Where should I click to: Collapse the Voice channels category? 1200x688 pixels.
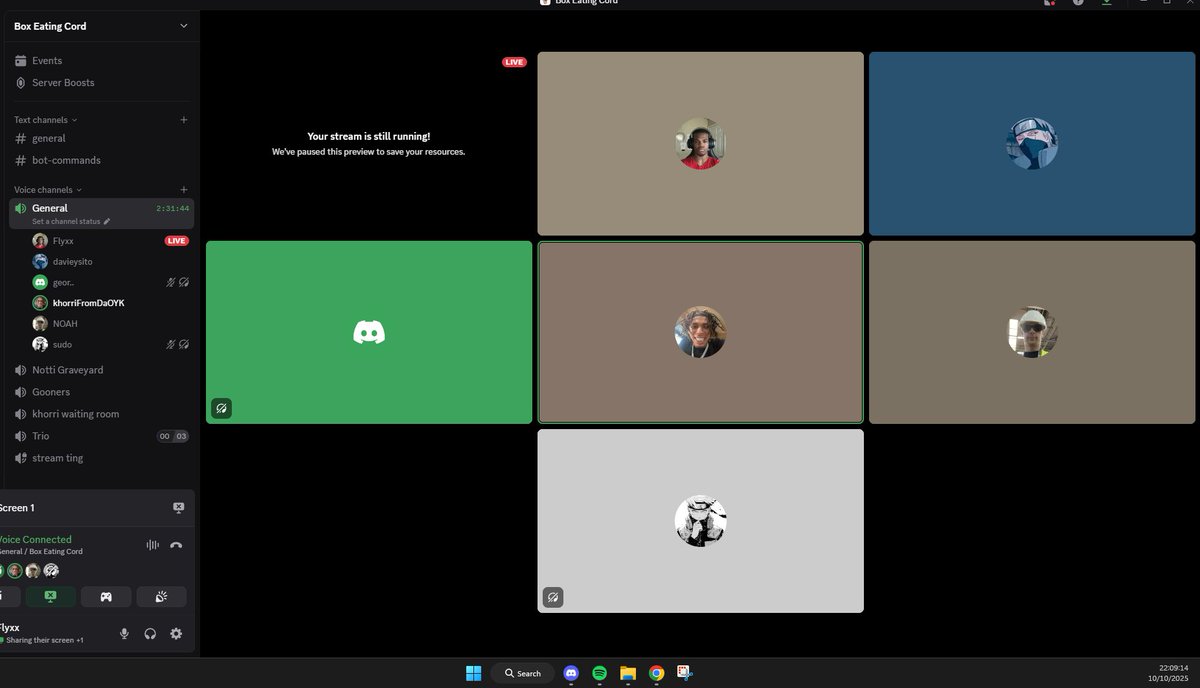click(x=48, y=190)
